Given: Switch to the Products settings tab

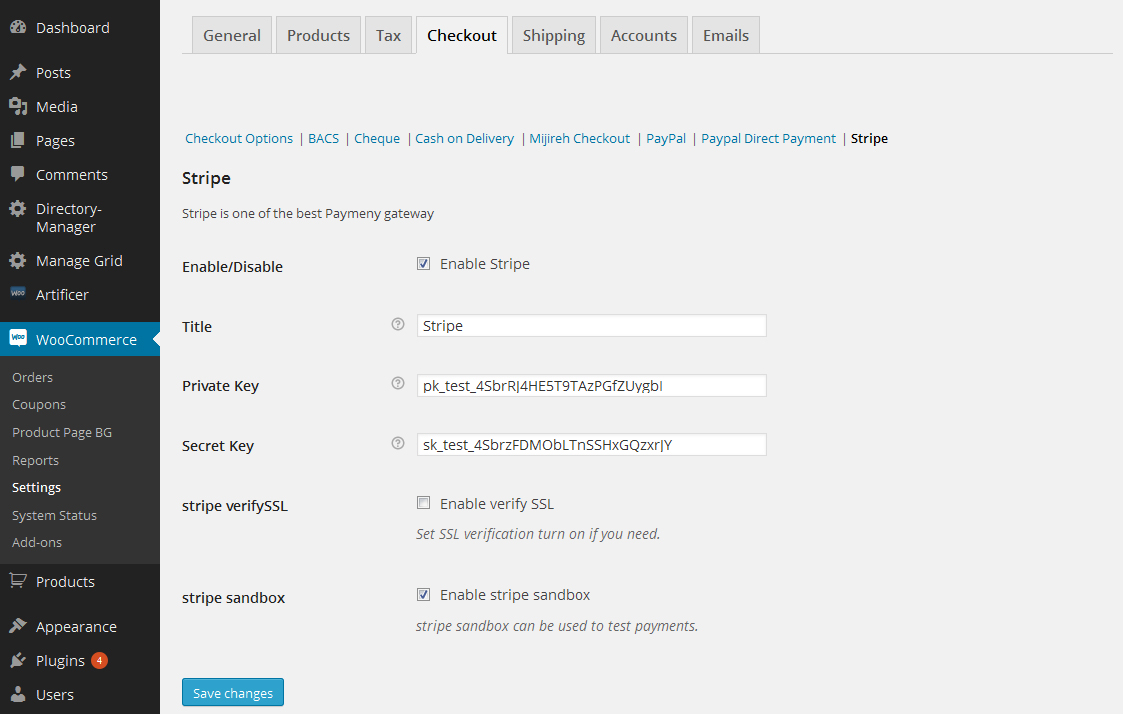Looking at the screenshot, I should [x=319, y=35].
